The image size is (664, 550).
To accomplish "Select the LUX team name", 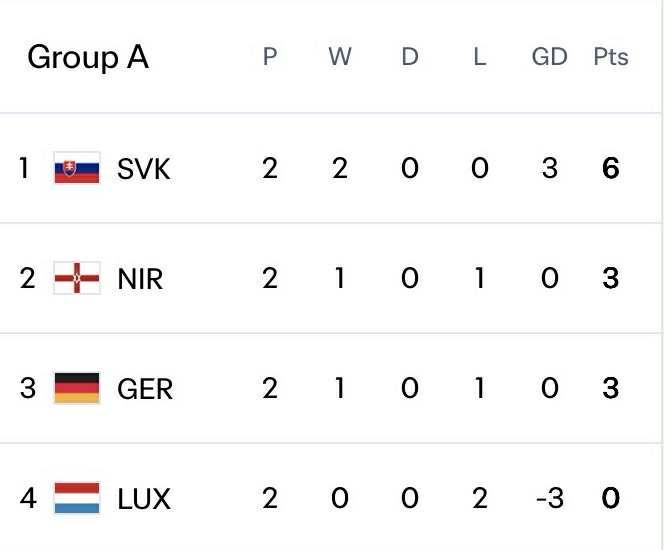I will 144,498.
